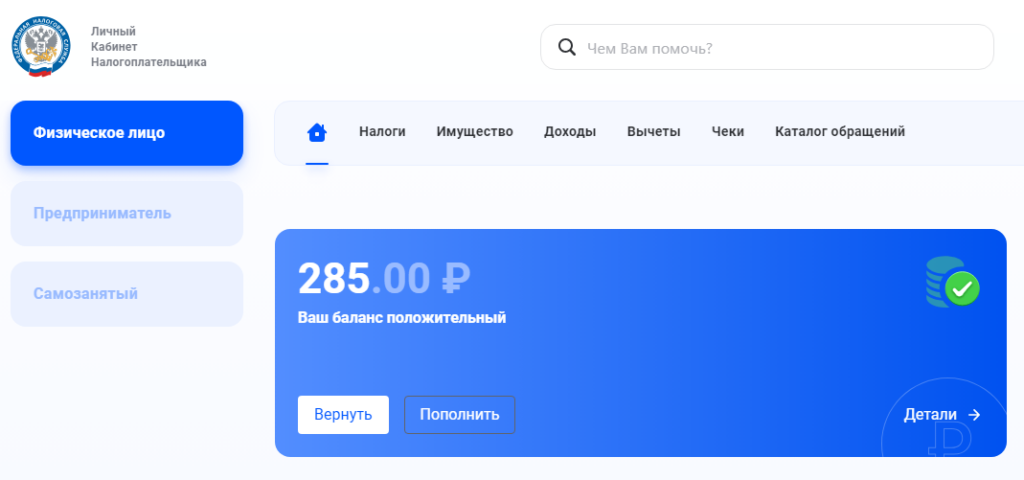Click the magnifying glass search icon
Viewport: 1024px width, 480px height.
(566, 47)
